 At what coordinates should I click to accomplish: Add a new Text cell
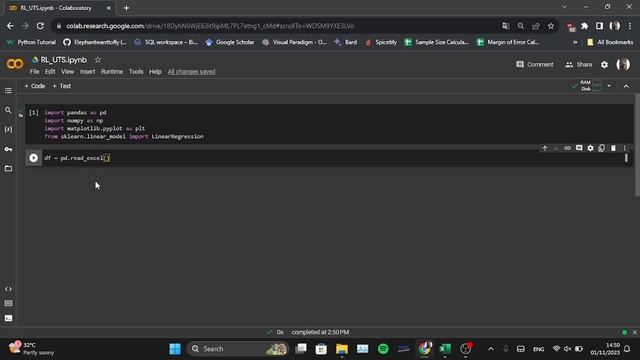pyautogui.click(x=62, y=86)
